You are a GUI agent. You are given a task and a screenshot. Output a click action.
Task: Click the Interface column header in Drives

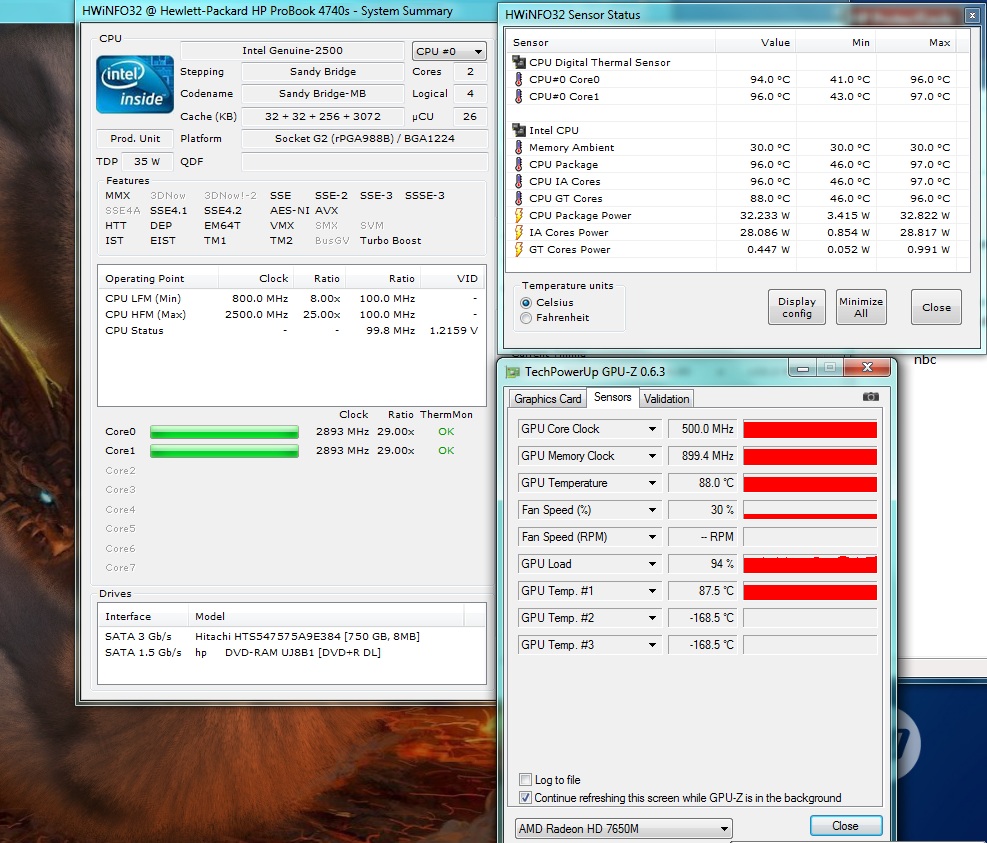click(143, 616)
